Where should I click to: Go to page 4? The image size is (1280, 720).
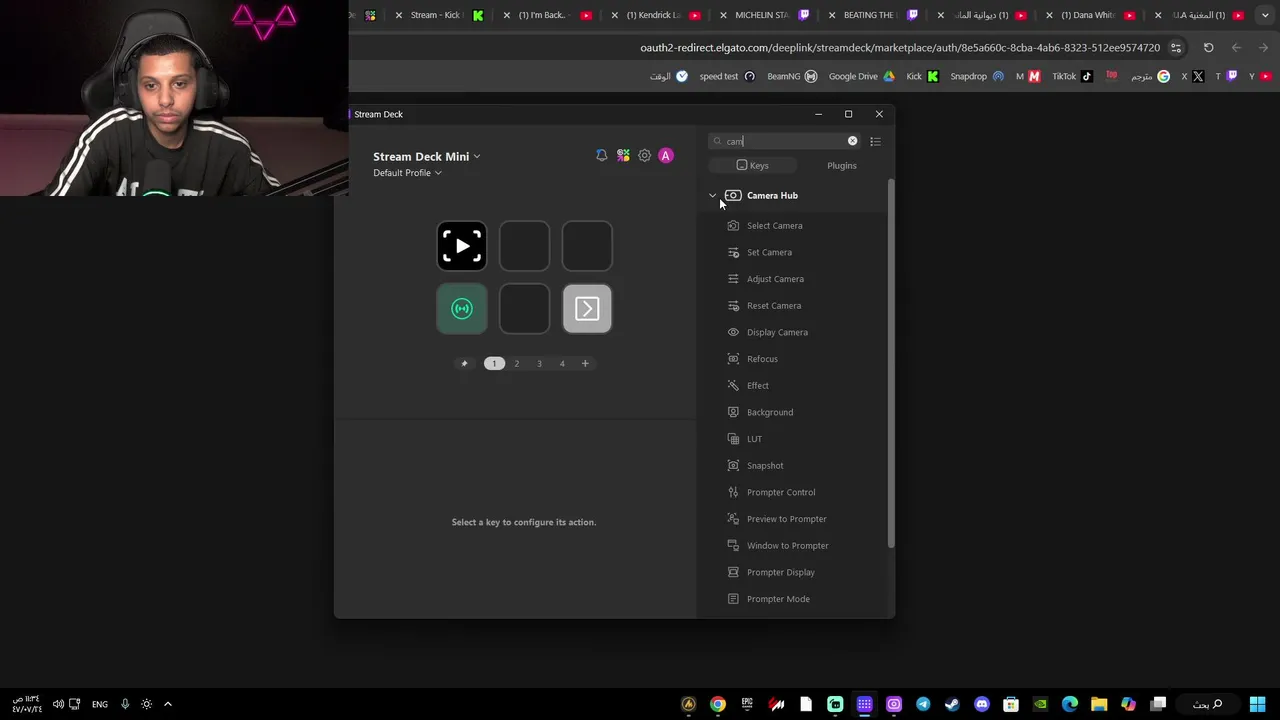tap(562, 364)
